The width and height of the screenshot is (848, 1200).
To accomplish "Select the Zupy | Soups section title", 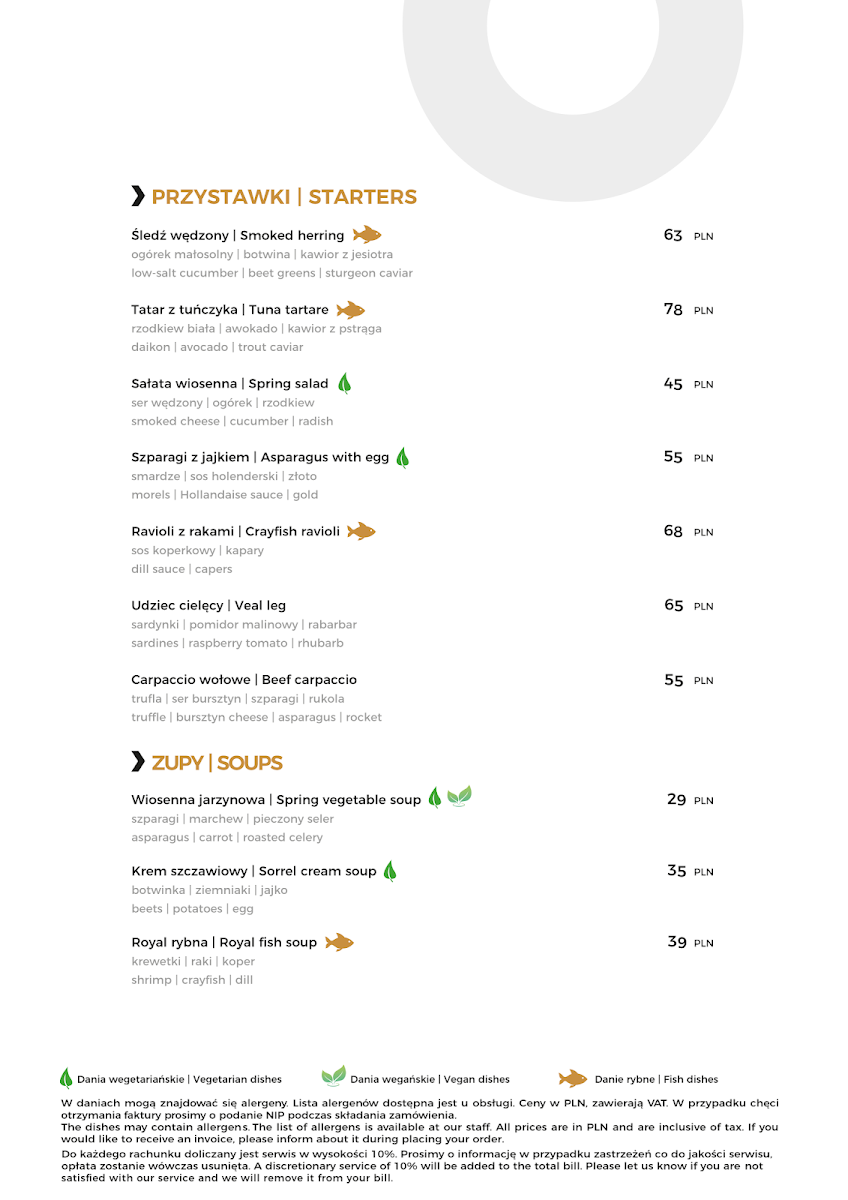I will [x=217, y=763].
